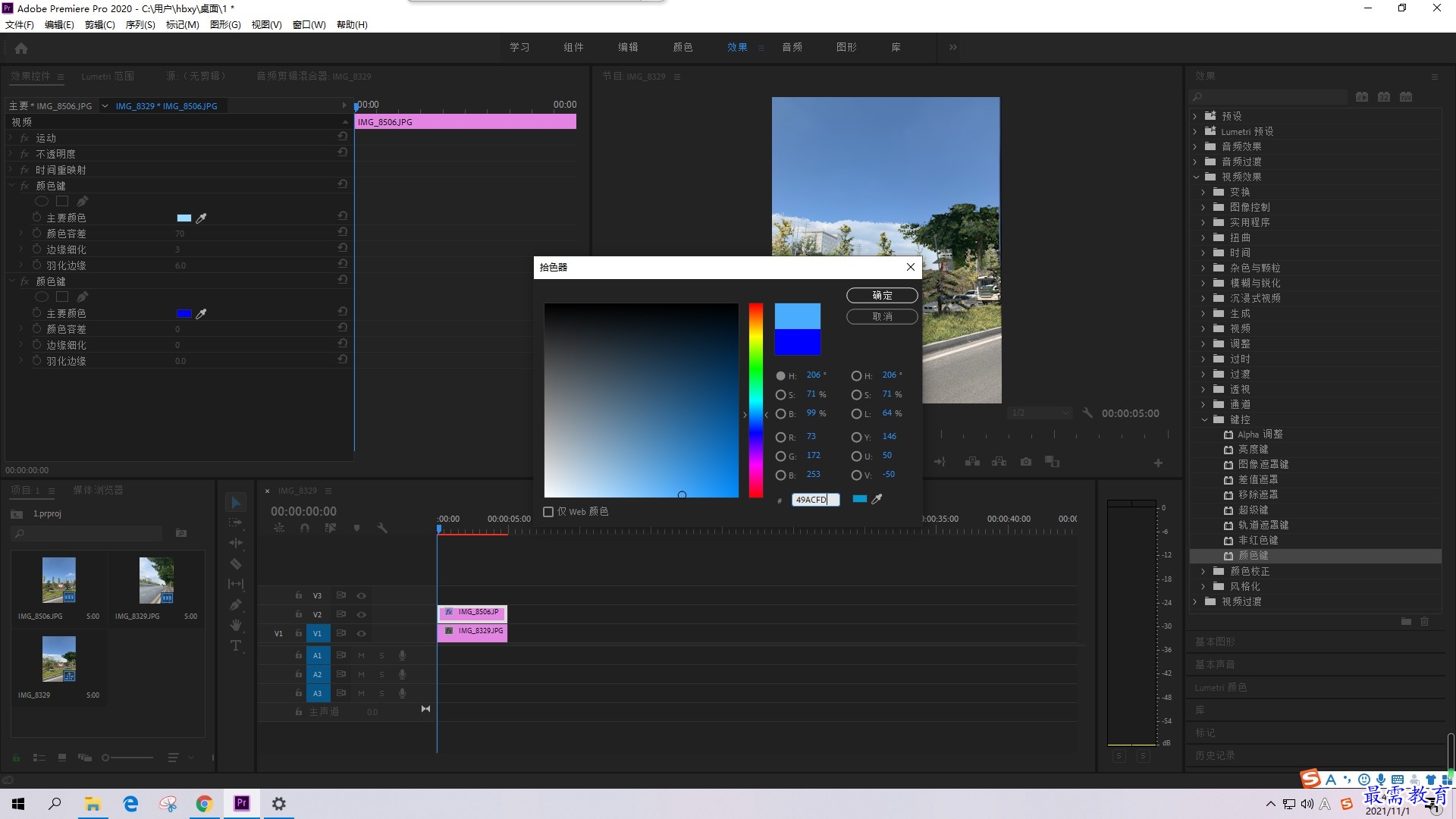Open the 窗口(W) menu
The width and height of the screenshot is (1456, 819).
click(x=309, y=24)
